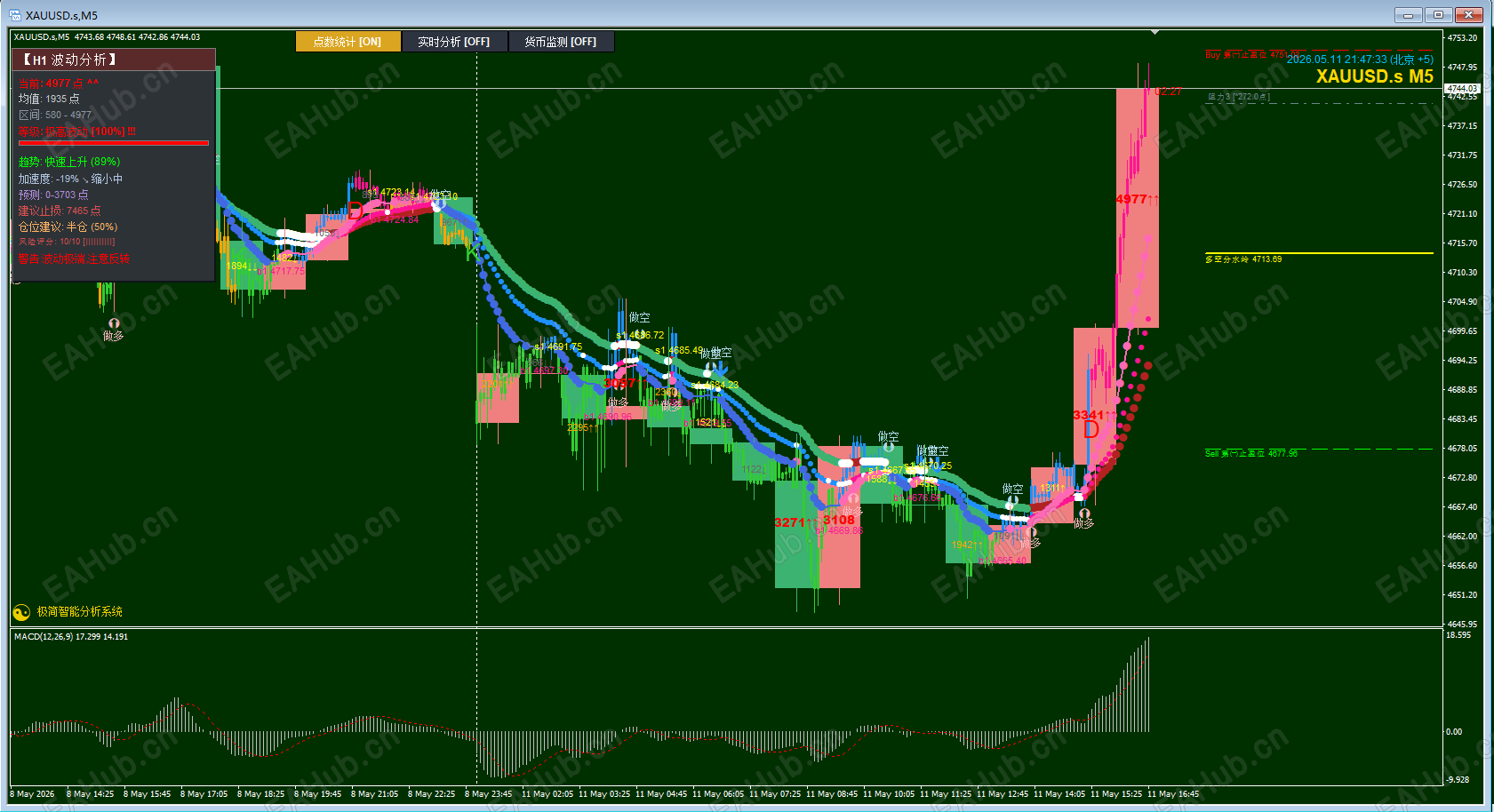Click 仓位建议: 半仓 (50%) line
This screenshot has width=1494, height=812.
68,227
